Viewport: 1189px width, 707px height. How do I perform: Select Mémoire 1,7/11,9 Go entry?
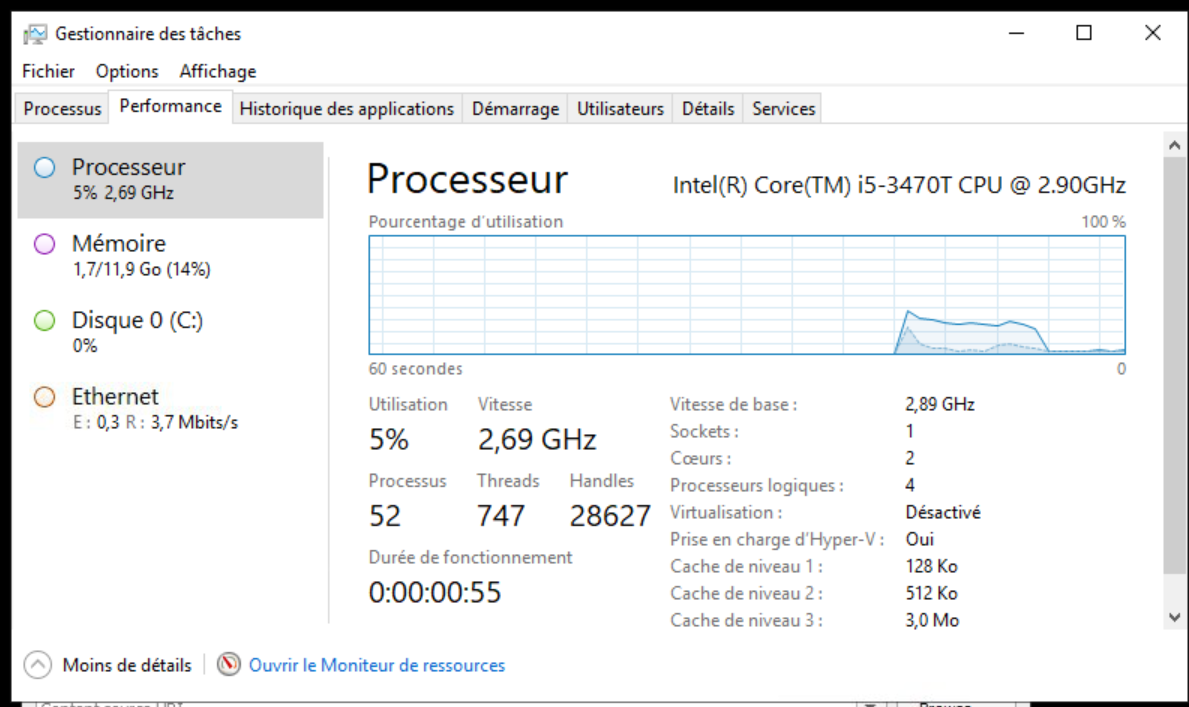pyautogui.click(x=171, y=256)
